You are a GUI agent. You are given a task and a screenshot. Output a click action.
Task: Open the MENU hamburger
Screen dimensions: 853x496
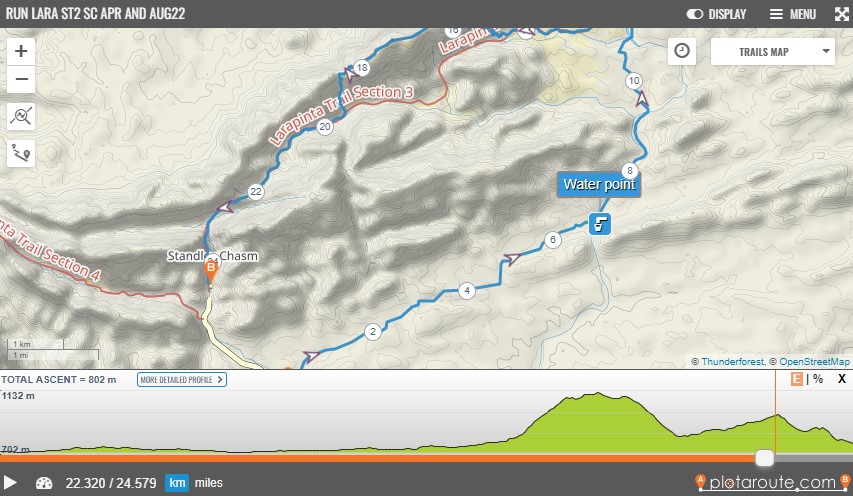click(793, 14)
